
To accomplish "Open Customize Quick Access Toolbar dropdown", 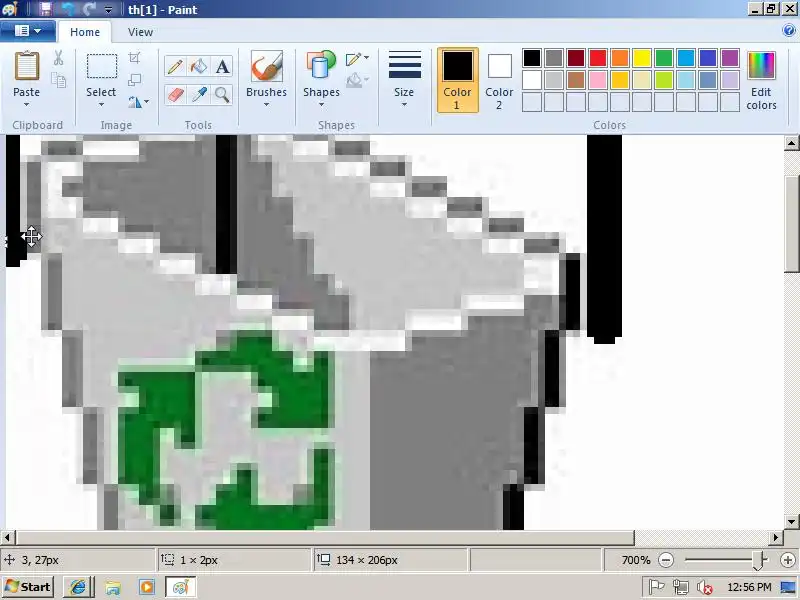I will (108, 9).
